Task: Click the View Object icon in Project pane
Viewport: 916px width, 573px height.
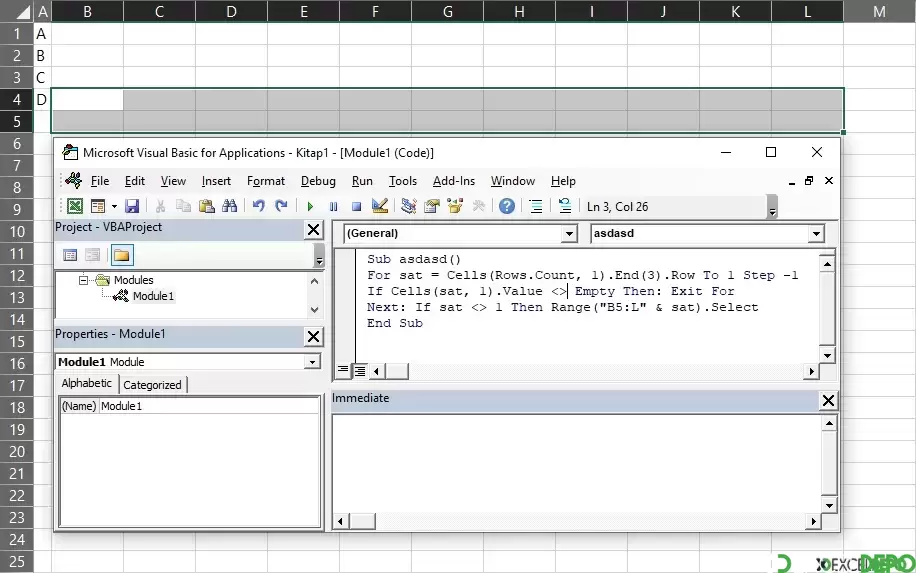Action: (x=92, y=255)
